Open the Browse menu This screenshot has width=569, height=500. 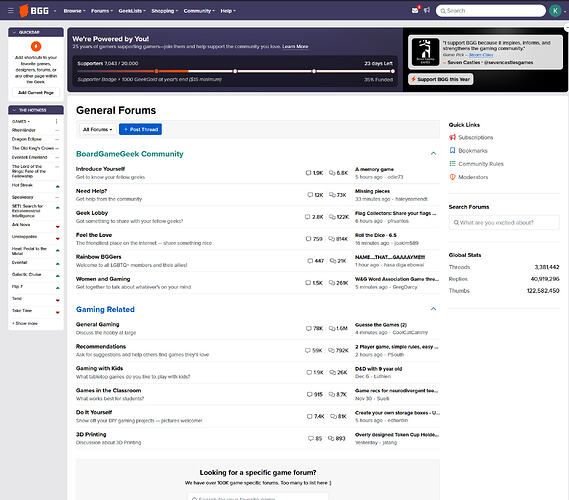[x=74, y=11]
